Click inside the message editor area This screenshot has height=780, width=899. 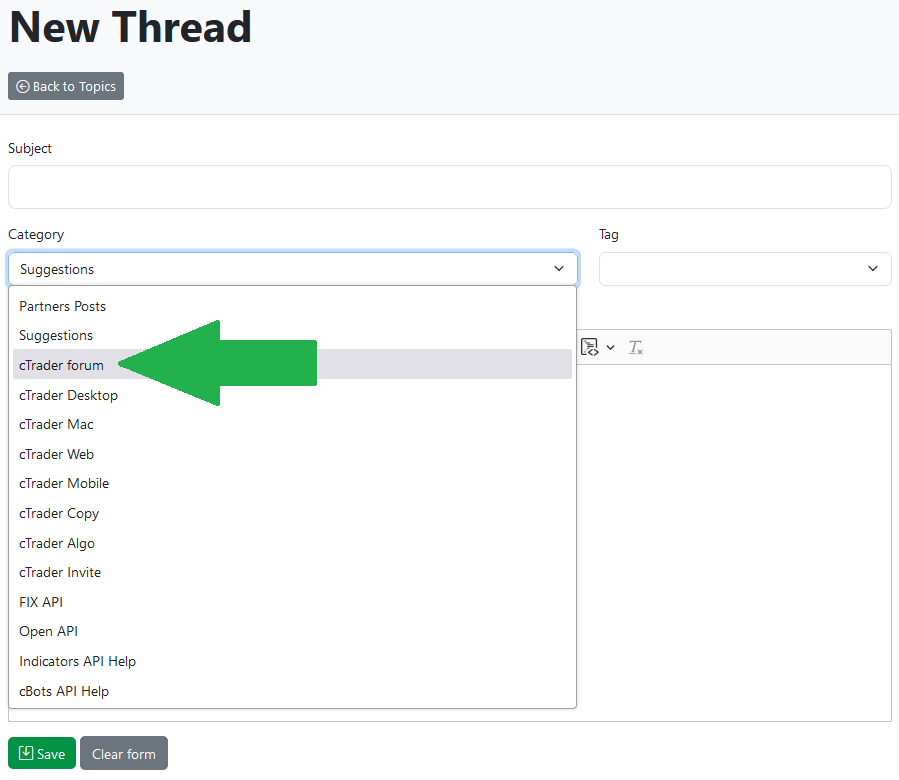tap(734, 542)
